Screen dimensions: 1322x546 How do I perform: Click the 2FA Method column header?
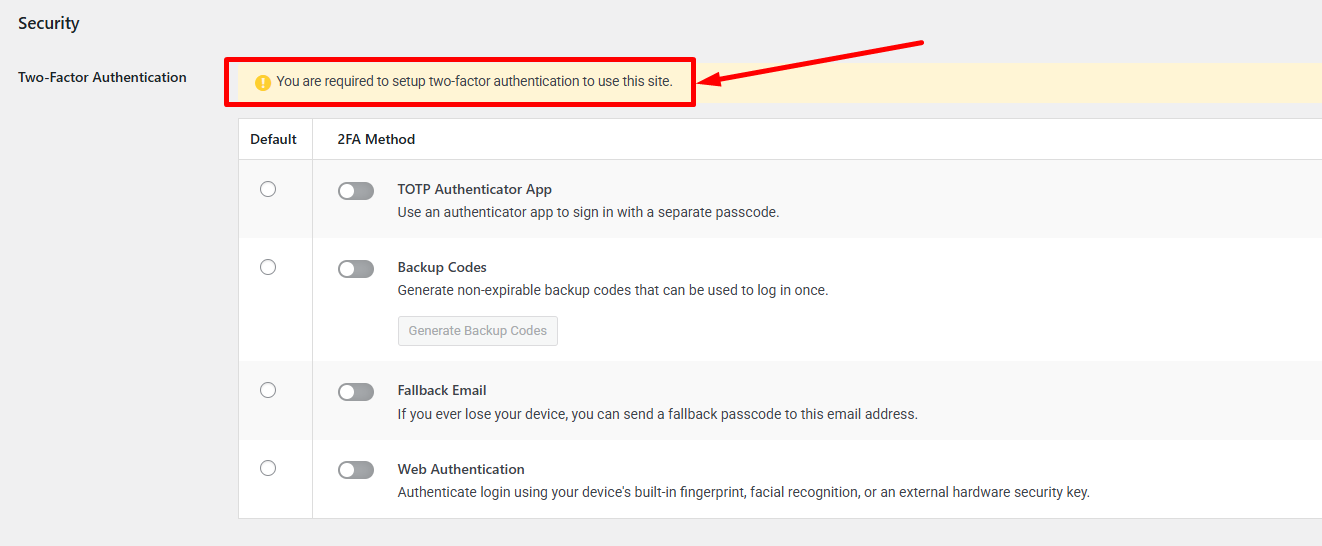pos(376,139)
